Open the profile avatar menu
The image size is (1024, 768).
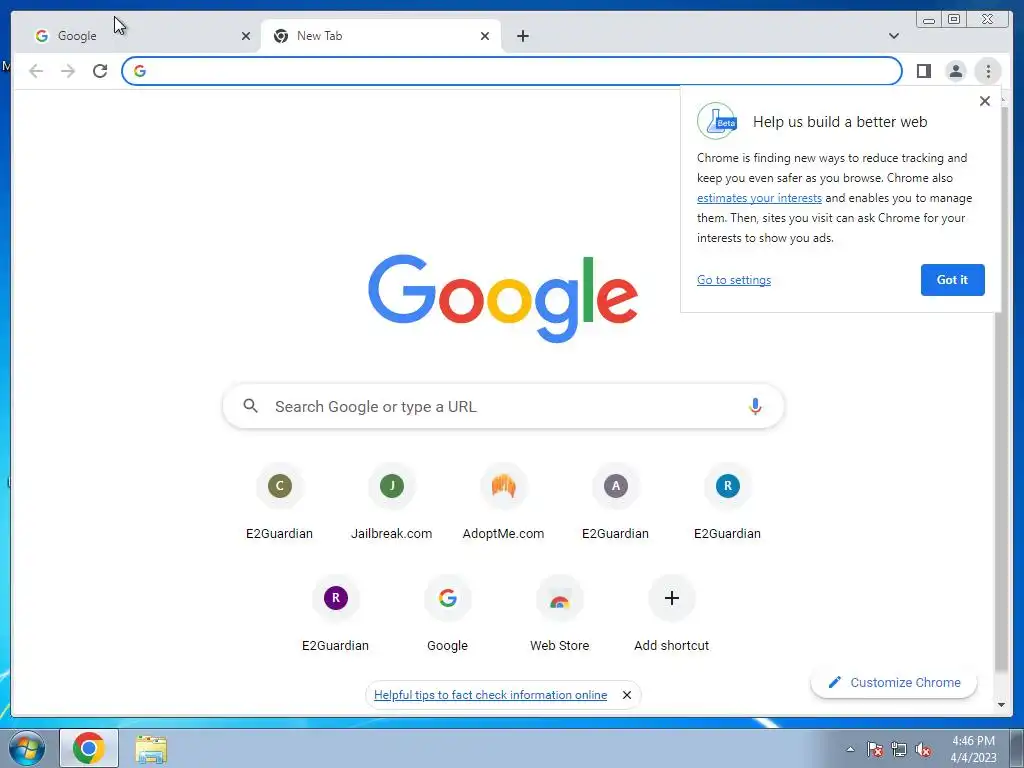[955, 71]
